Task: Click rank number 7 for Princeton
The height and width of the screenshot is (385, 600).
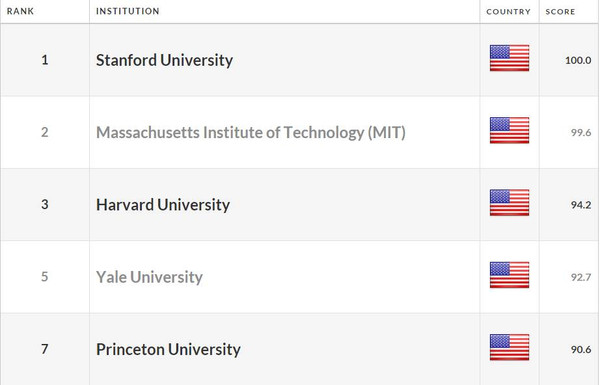Action: click(x=45, y=349)
